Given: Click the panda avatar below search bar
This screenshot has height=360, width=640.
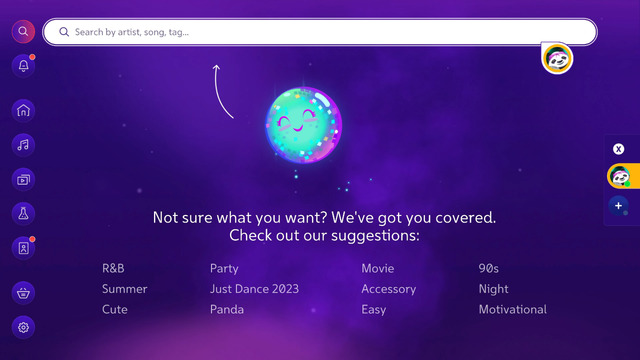Looking at the screenshot, I should [x=557, y=59].
